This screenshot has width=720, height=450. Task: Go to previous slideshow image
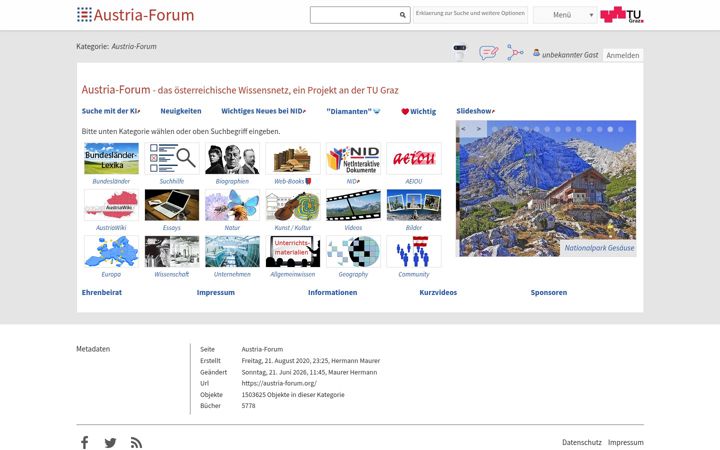click(464, 129)
